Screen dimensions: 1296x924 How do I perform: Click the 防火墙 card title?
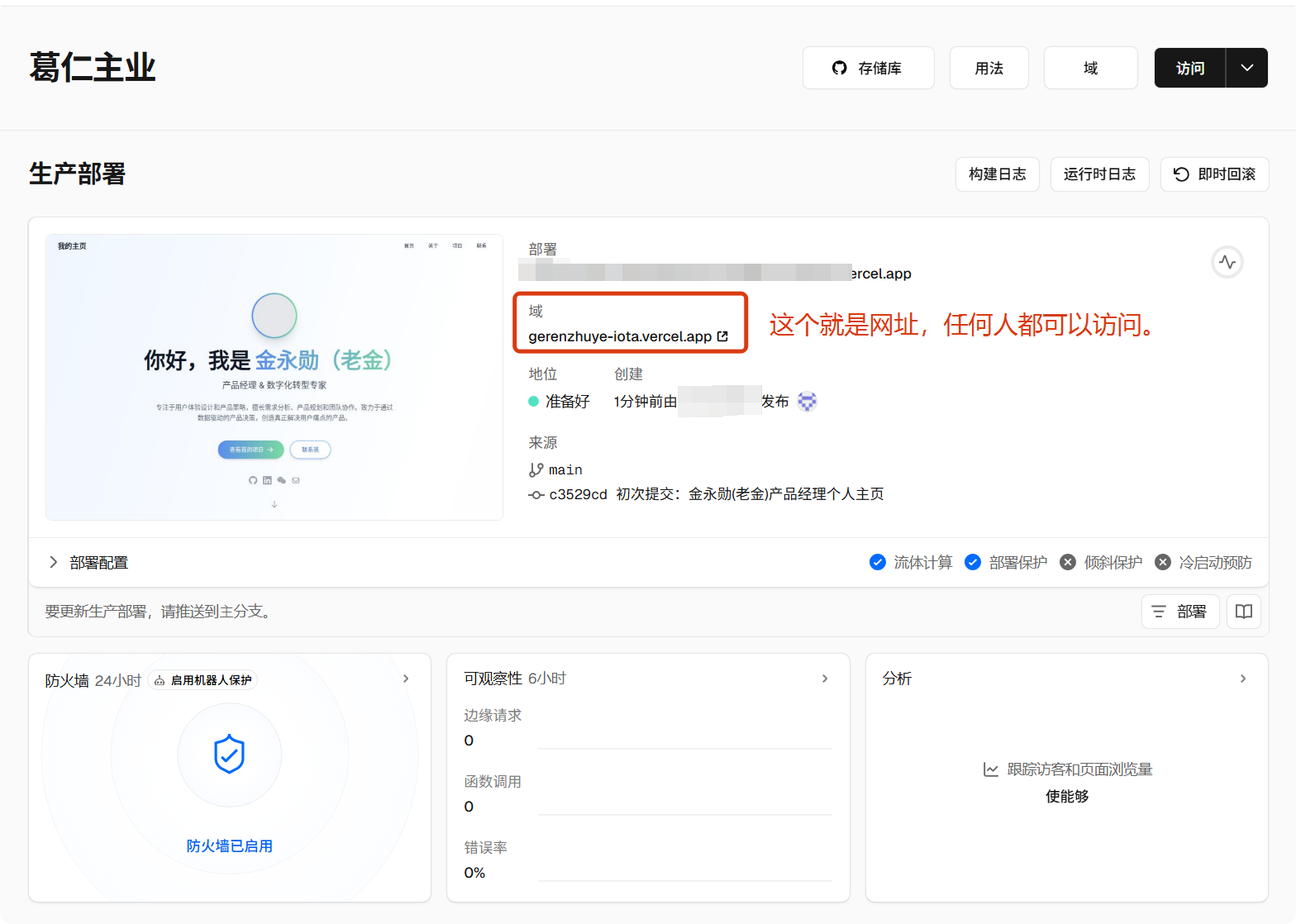click(67, 680)
